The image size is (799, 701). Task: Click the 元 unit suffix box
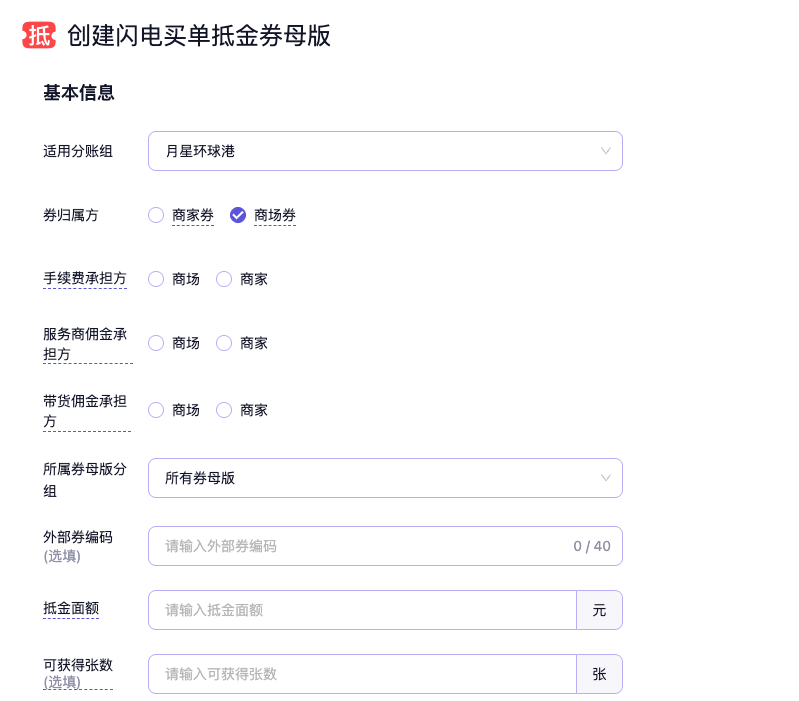coord(599,610)
